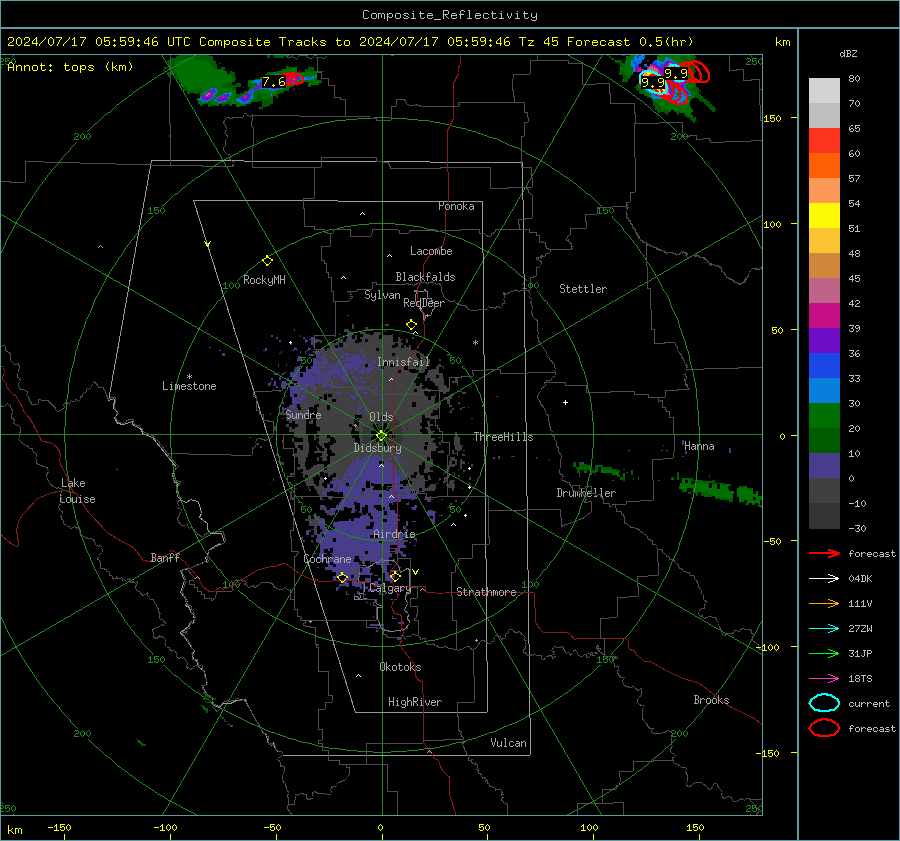
Task: Click the 18TS legend label
Action: [860, 679]
